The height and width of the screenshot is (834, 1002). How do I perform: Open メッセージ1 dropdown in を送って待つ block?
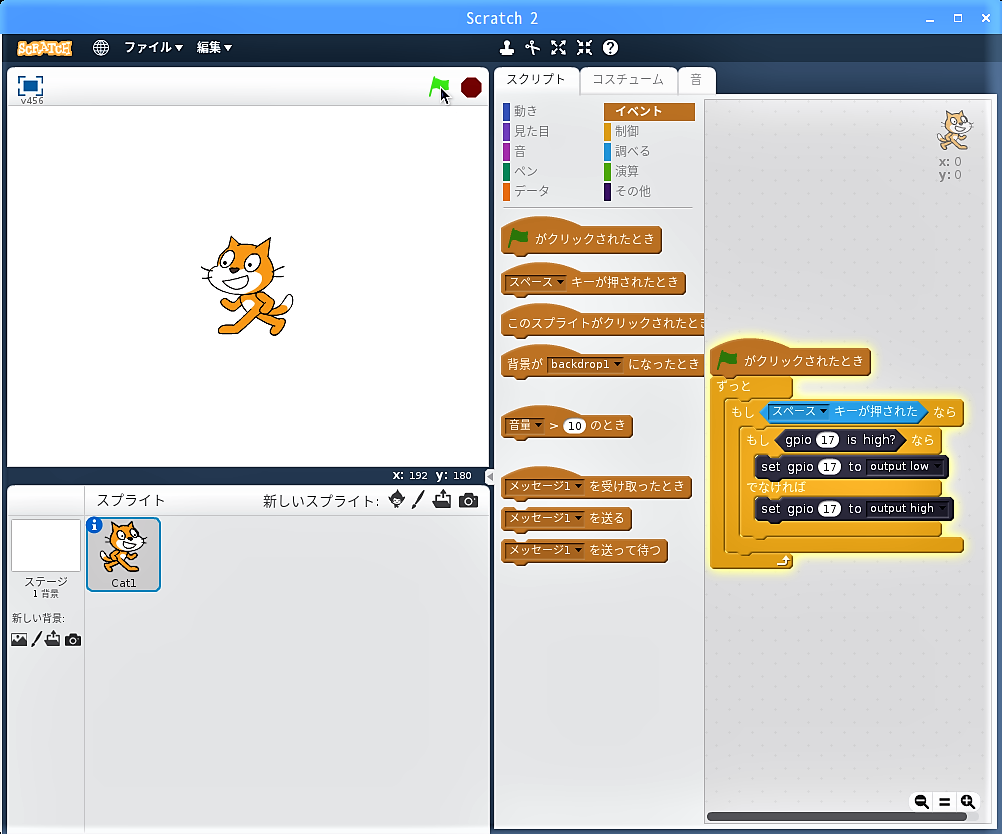545,550
